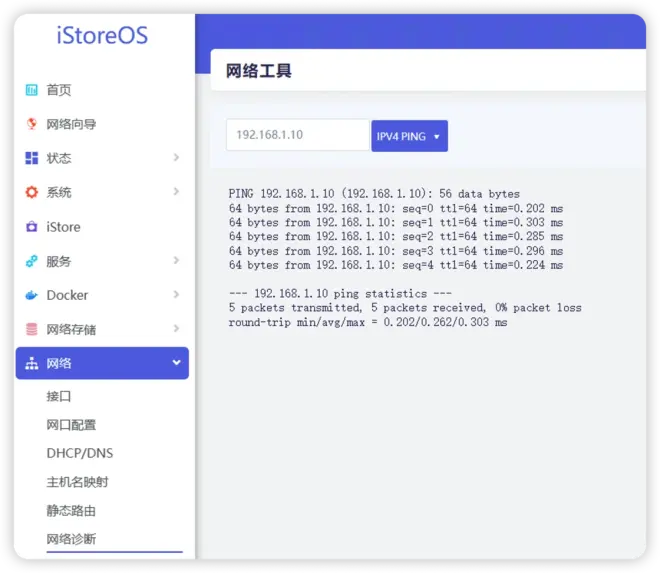Screen dimensions: 660x573
Task: Click the 'PING 192.168.1.10' header line
Action: tap(374, 194)
